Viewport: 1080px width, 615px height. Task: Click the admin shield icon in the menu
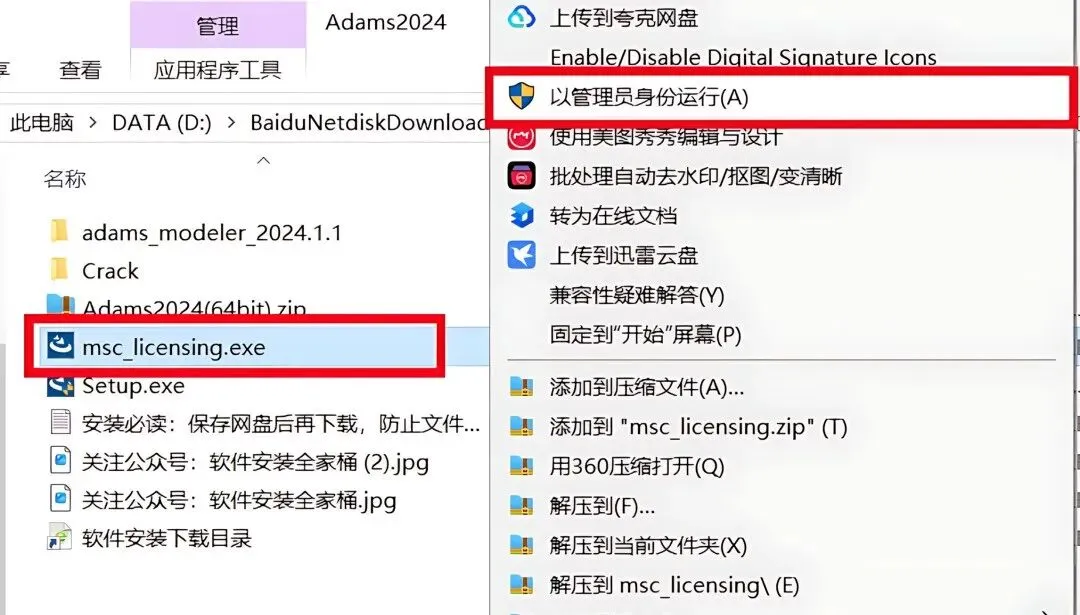coord(521,96)
